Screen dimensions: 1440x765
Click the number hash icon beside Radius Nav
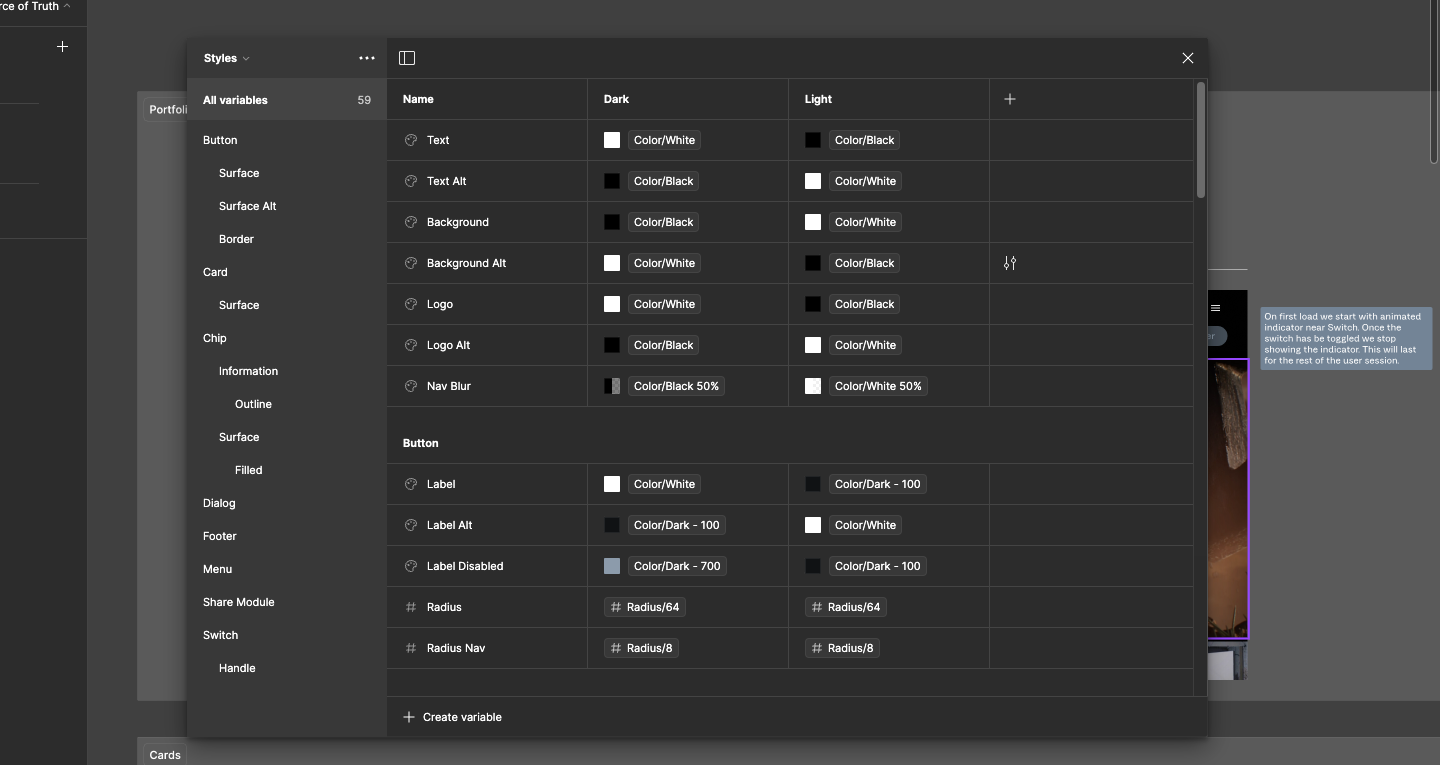coord(411,648)
